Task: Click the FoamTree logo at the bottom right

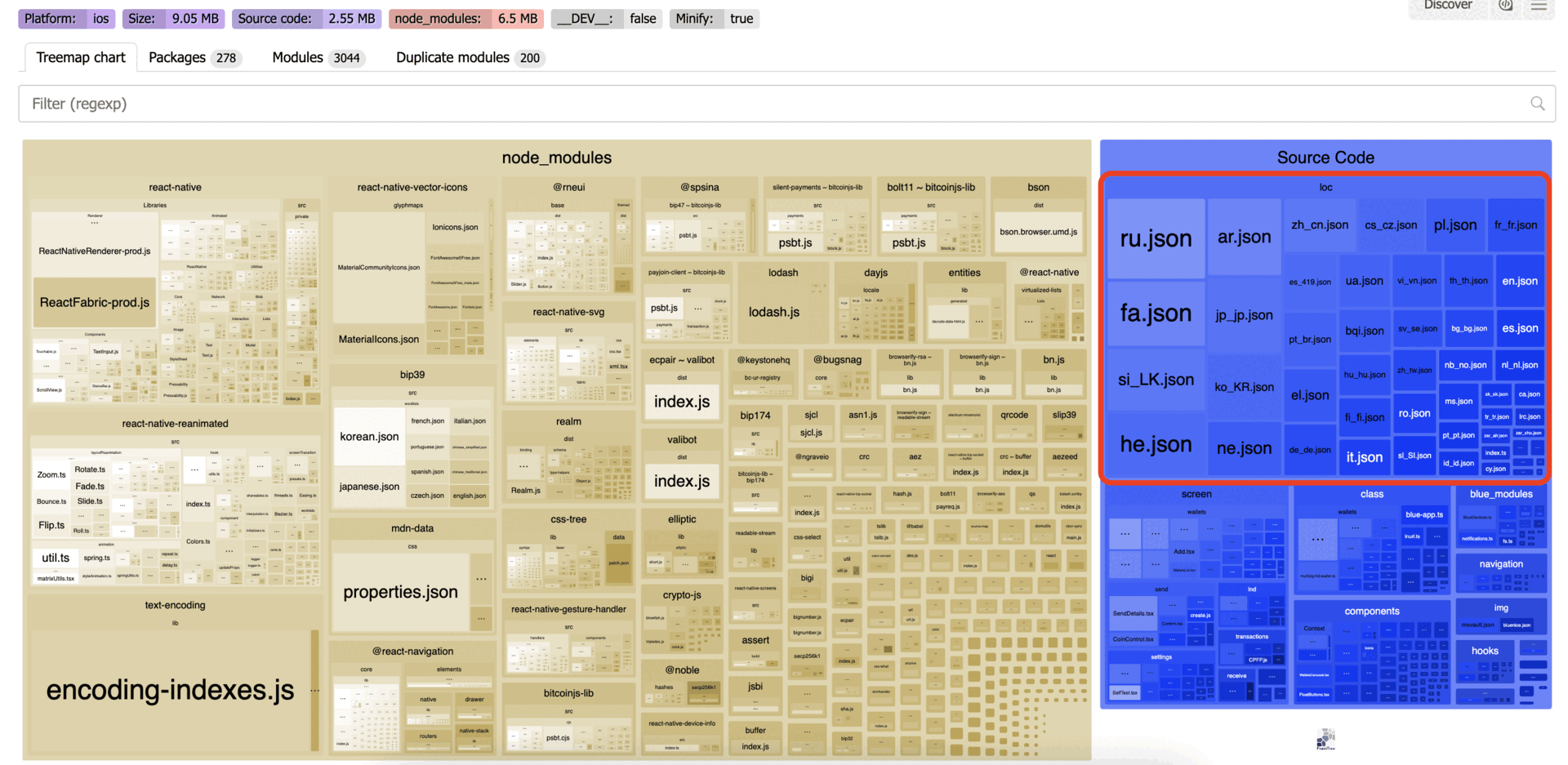Action: click(x=1325, y=740)
